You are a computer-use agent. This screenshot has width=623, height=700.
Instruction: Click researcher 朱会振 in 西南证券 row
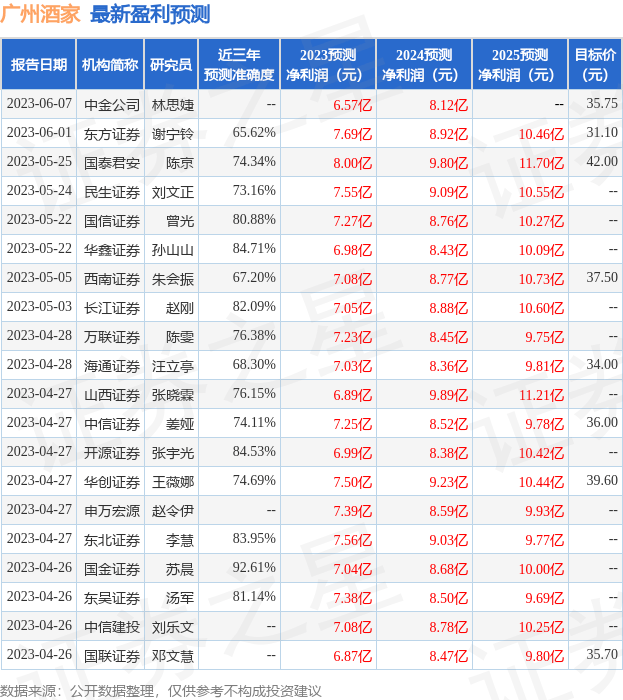(173, 278)
